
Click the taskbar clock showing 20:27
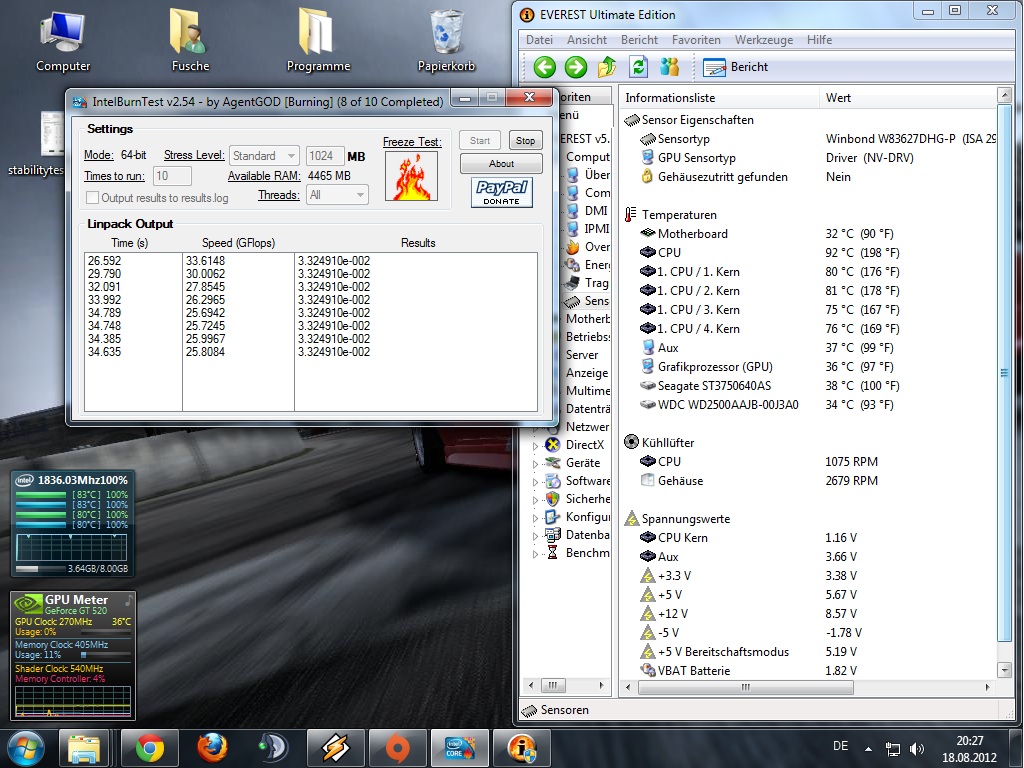970,749
